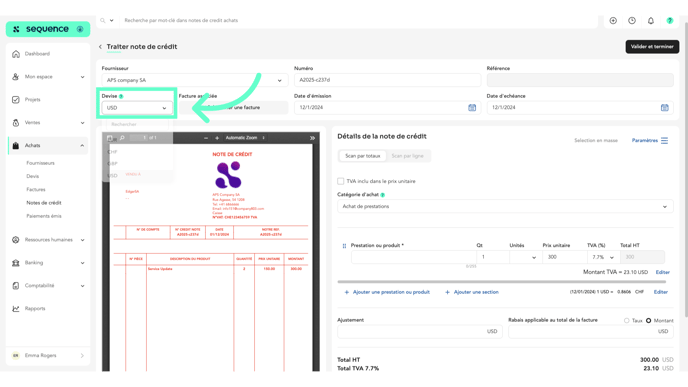Click the search magnifier icon in the top bar
Viewport: 688px width, 387px height.
pos(103,20)
